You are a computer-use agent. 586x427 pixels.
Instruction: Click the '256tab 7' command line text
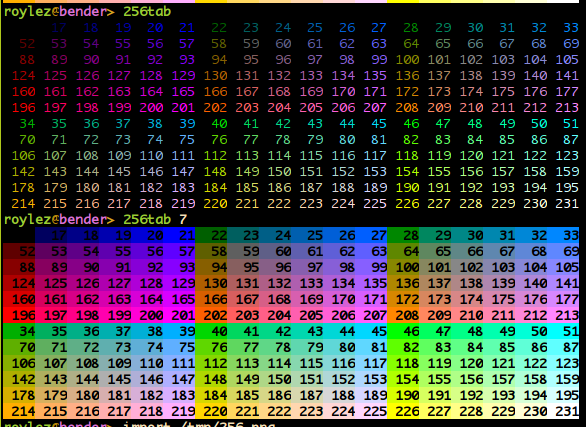[x=155, y=219]
